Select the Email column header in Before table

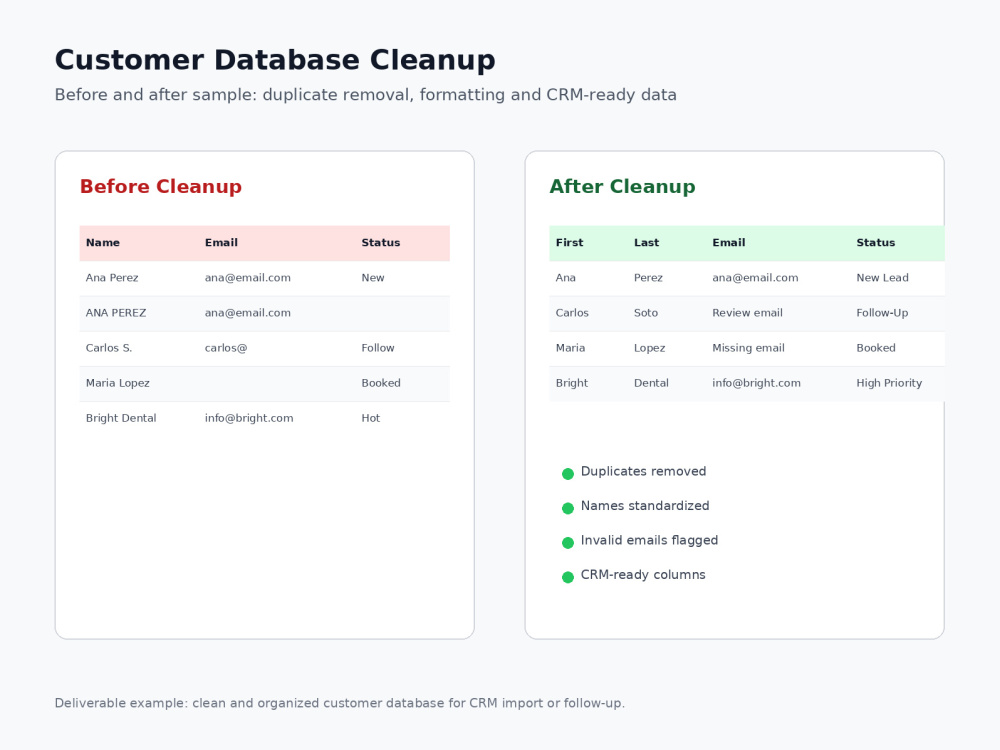click(221, 242)
